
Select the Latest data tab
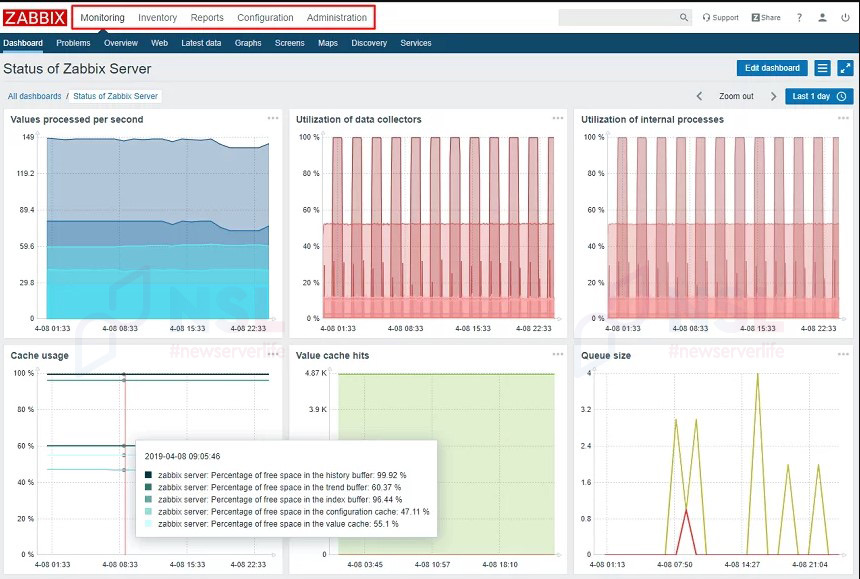click(x=201, y=43)
